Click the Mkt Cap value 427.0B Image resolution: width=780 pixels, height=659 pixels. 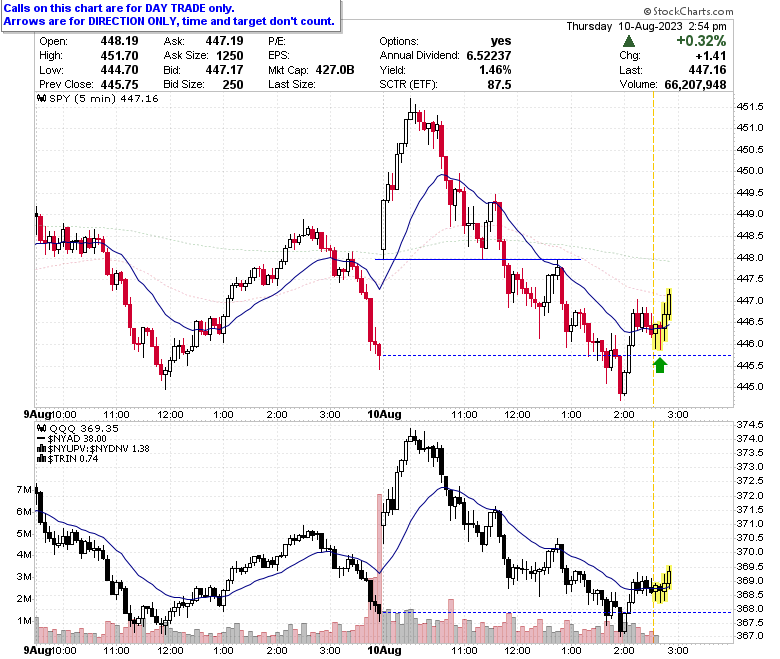pyautogui.click(x=335, y=70)
